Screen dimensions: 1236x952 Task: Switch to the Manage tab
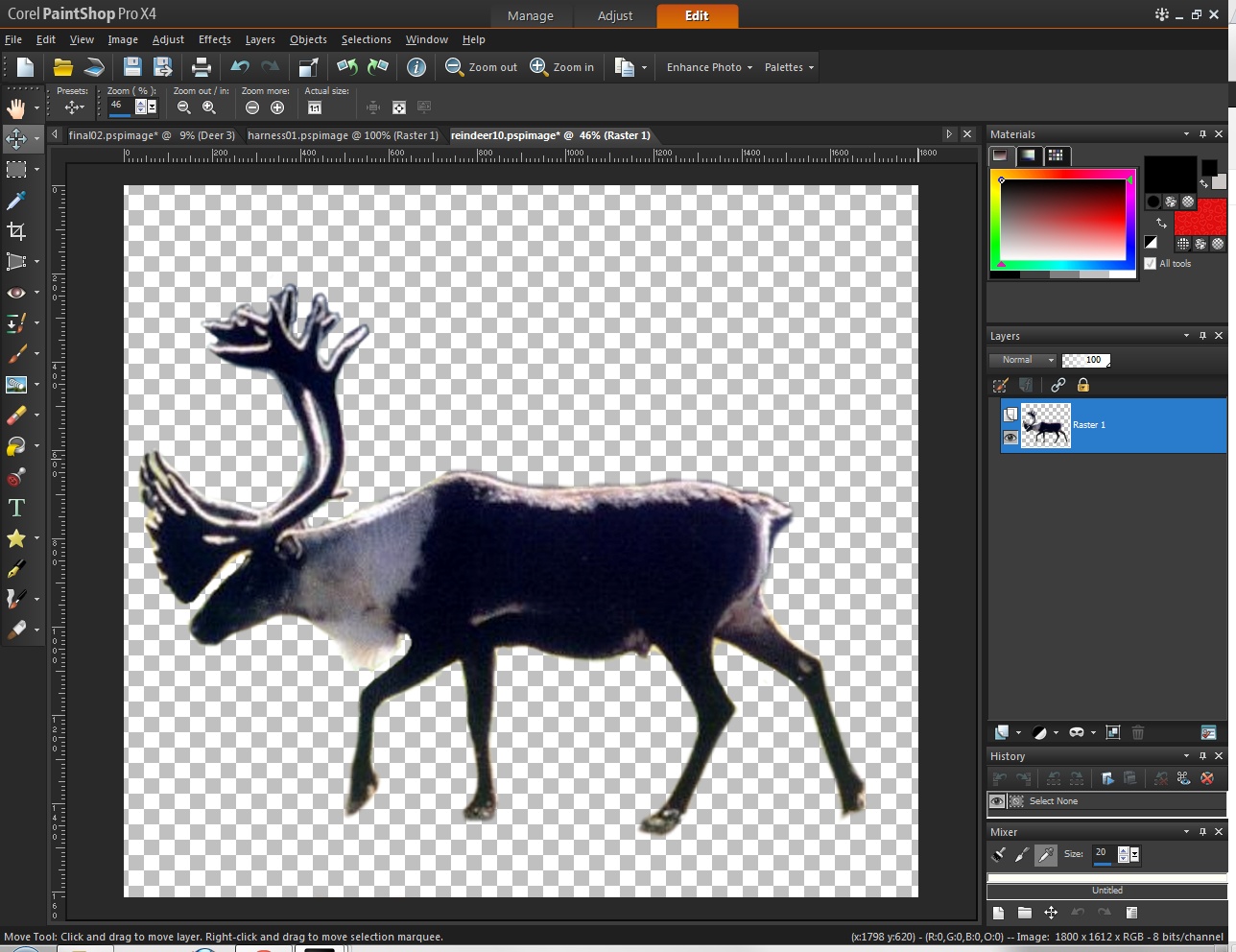click(531, 15)
